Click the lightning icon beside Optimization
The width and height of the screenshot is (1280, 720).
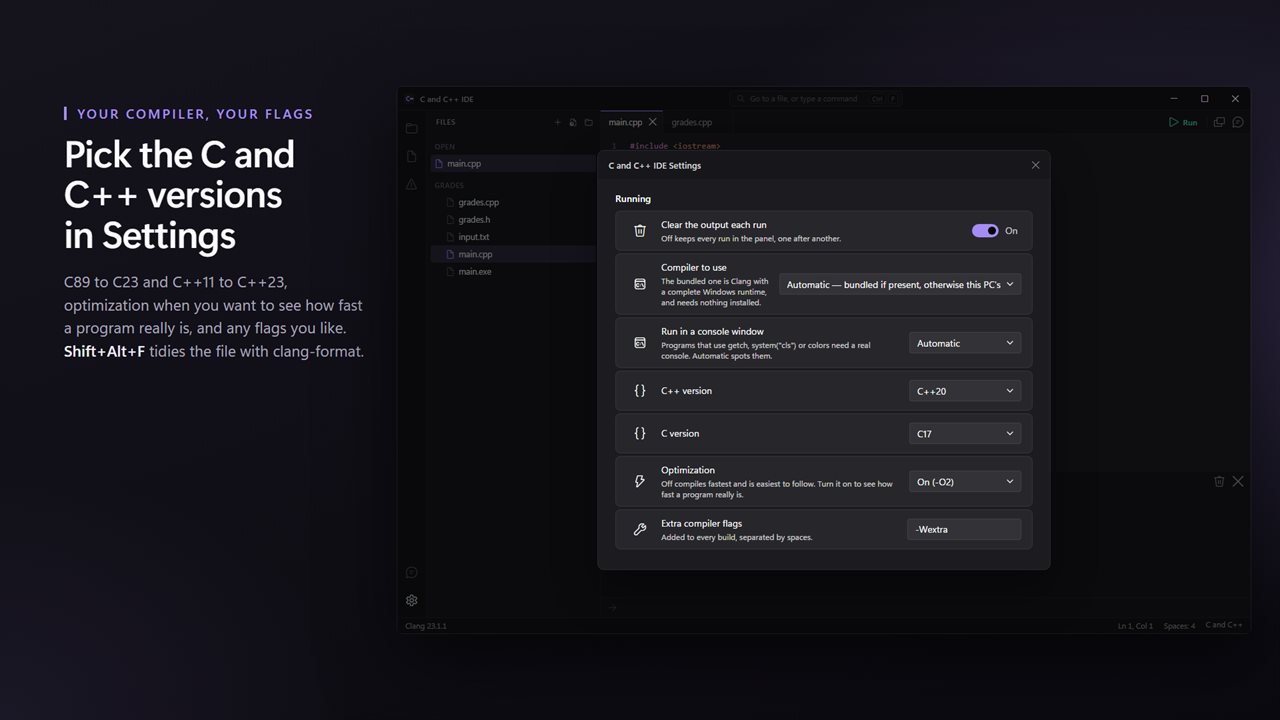tap(640, 482)
